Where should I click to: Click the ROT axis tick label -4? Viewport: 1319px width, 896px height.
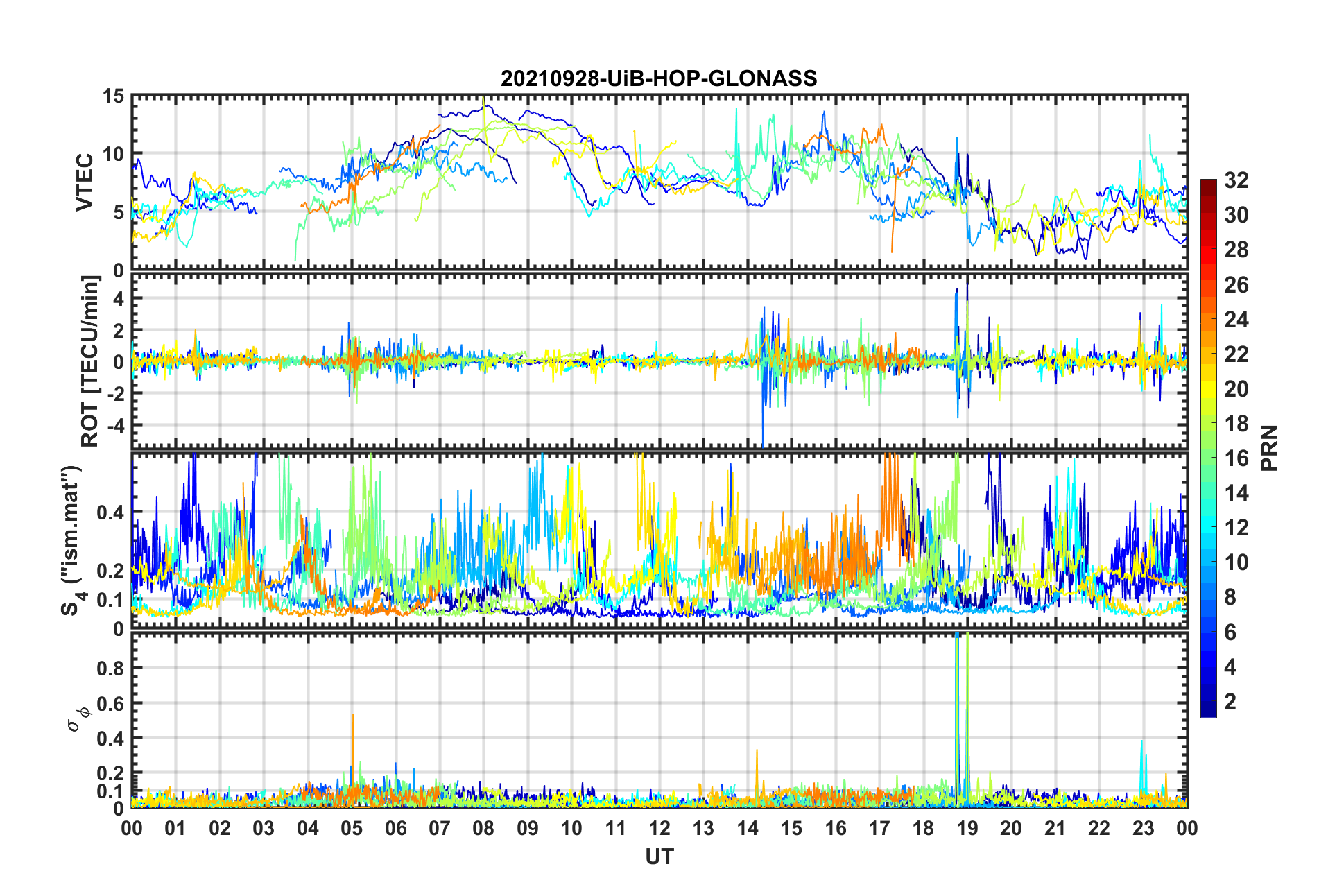click(x=113, y=424)
